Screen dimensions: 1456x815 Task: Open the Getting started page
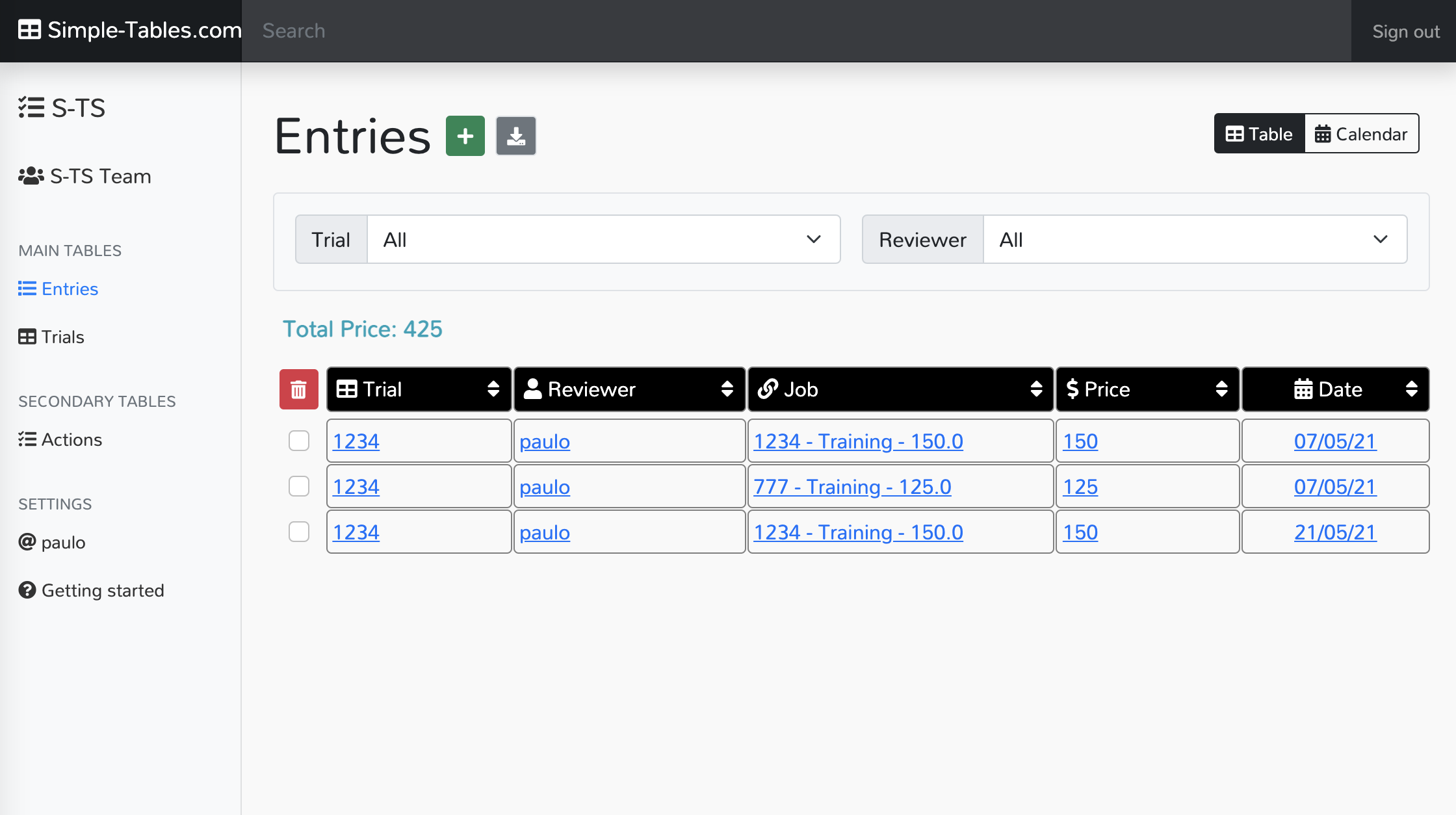[103, 590]
